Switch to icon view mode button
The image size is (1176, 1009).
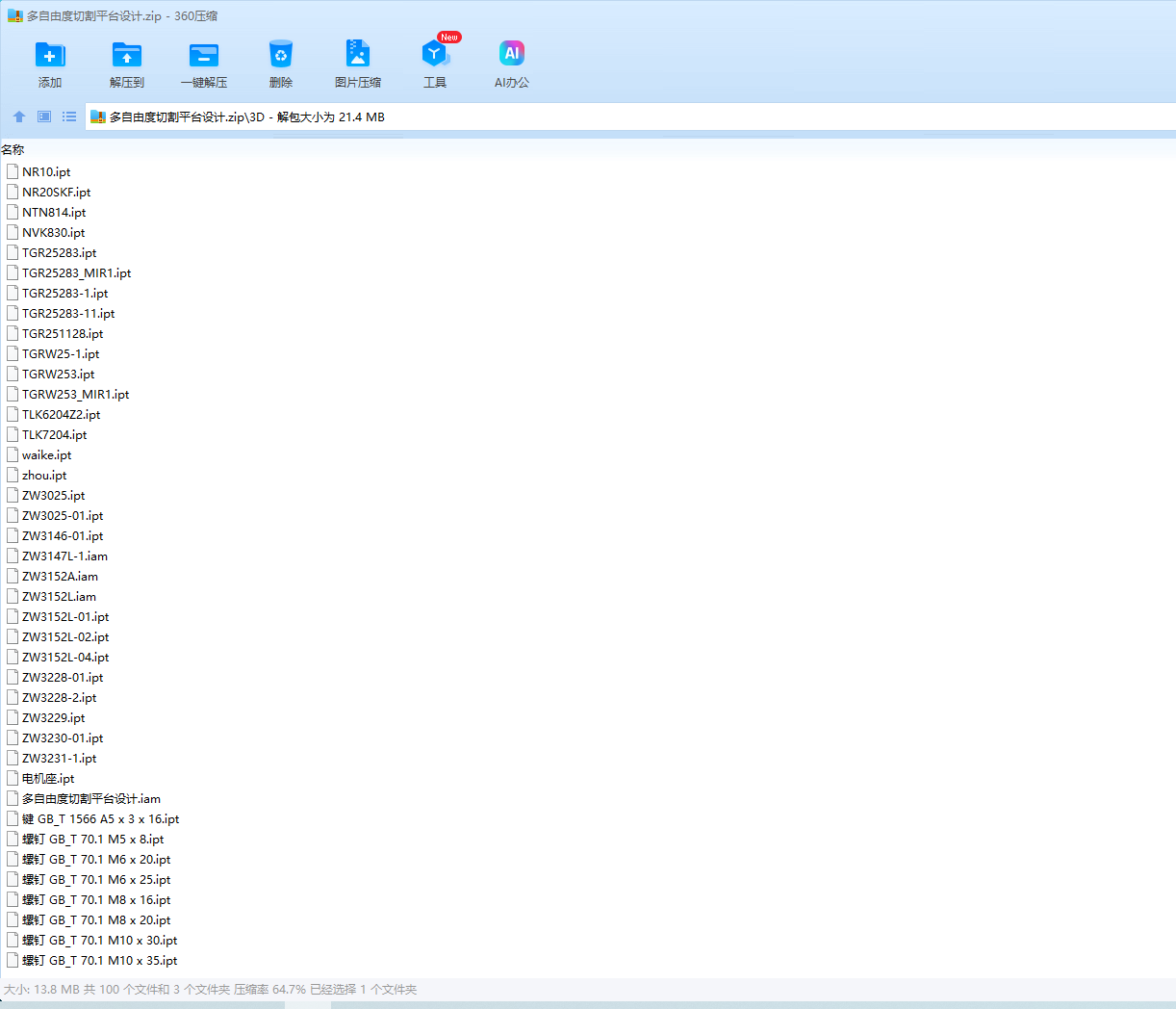coord(44,116)
